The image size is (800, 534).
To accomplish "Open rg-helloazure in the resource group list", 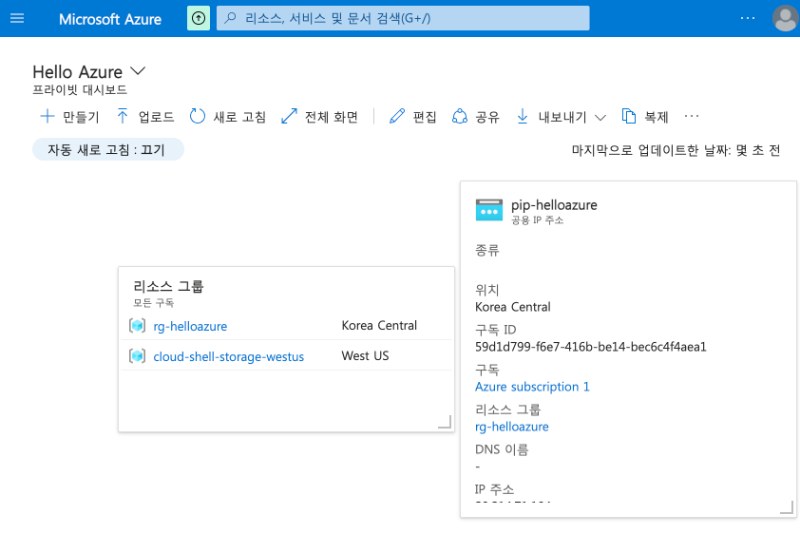I will click(x=190, y=326).
